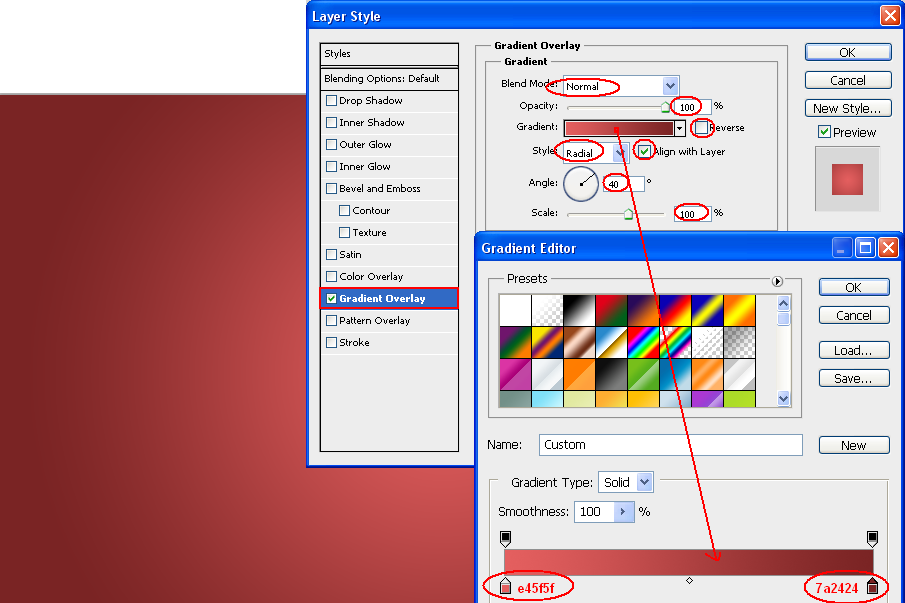Open the Smoothness slider arrow
The height and width of the screenshot is (603, 905).
(623, 512)
